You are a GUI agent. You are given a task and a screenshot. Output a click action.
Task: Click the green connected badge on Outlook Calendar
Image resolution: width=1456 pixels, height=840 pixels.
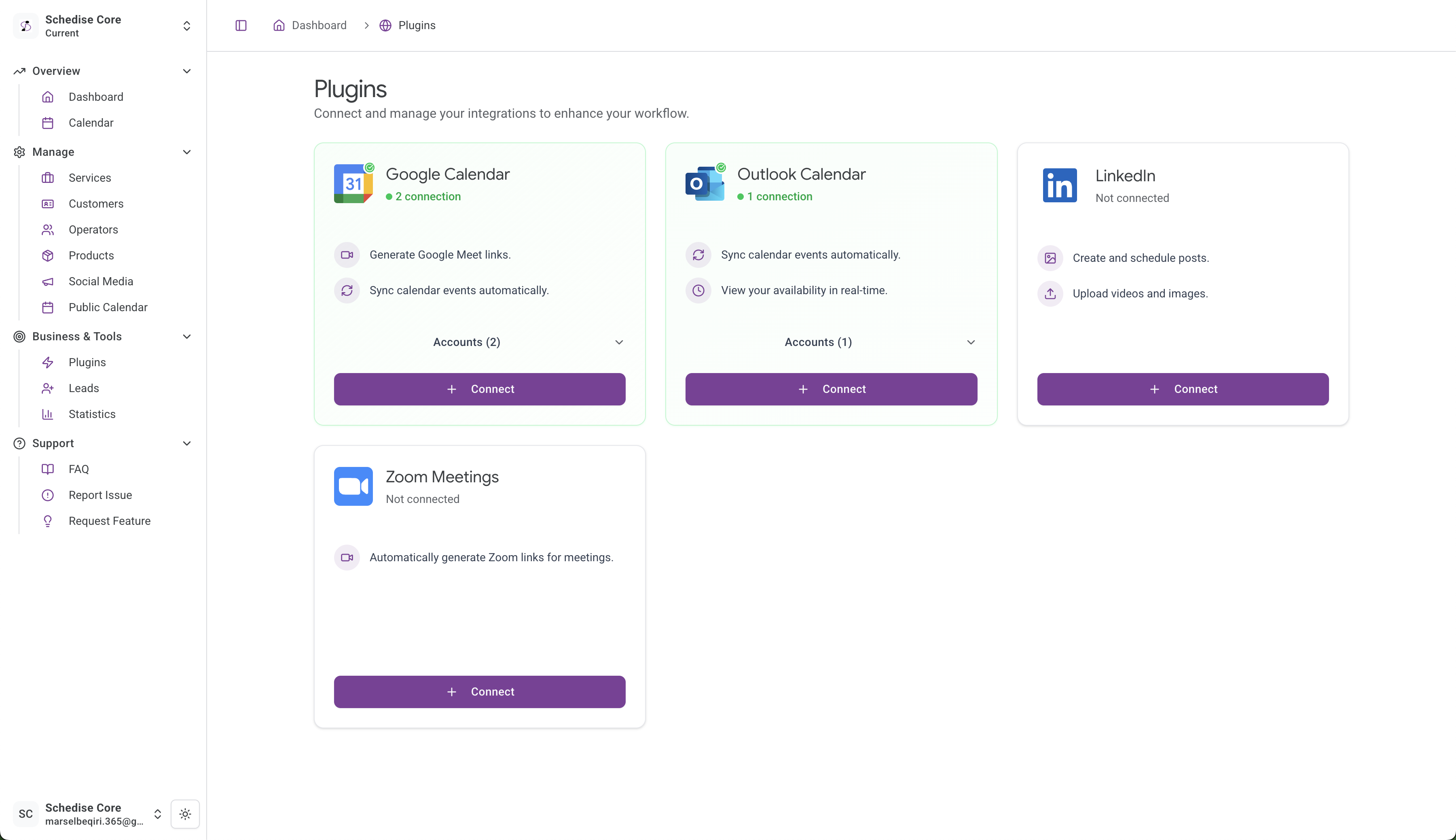[x=722, y=167]
